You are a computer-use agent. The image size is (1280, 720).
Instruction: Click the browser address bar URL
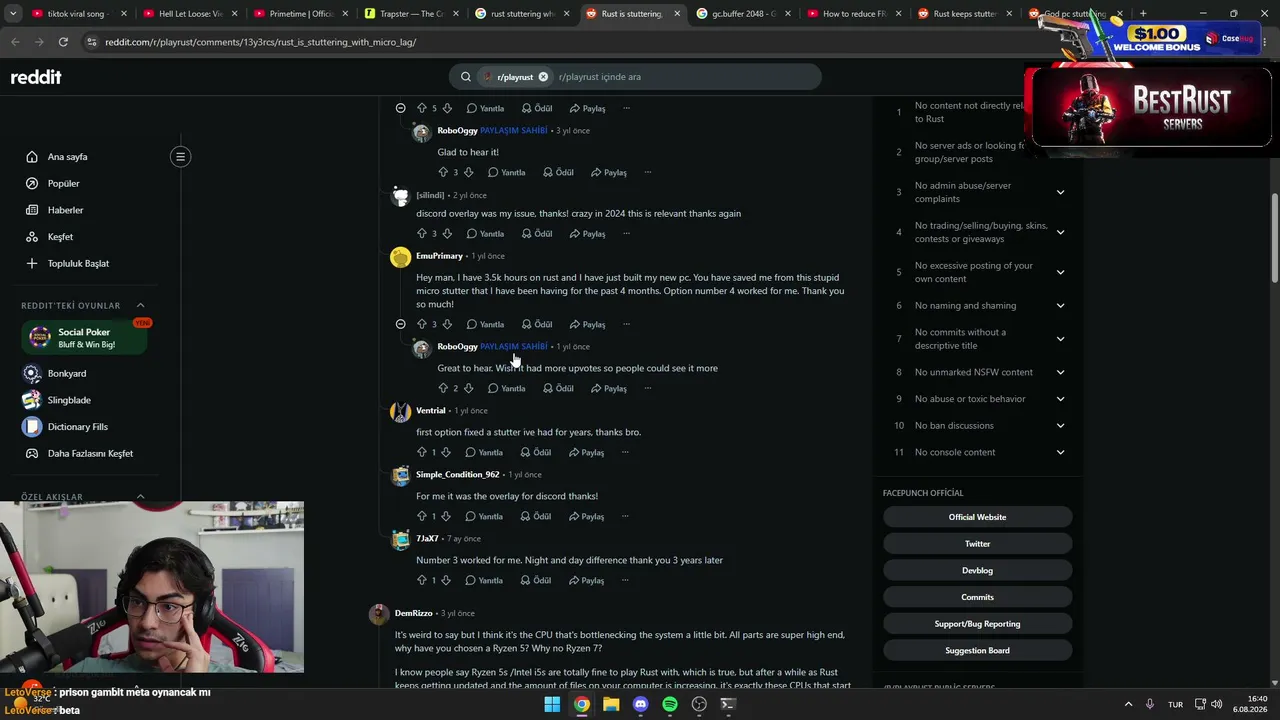click(260, 42)
